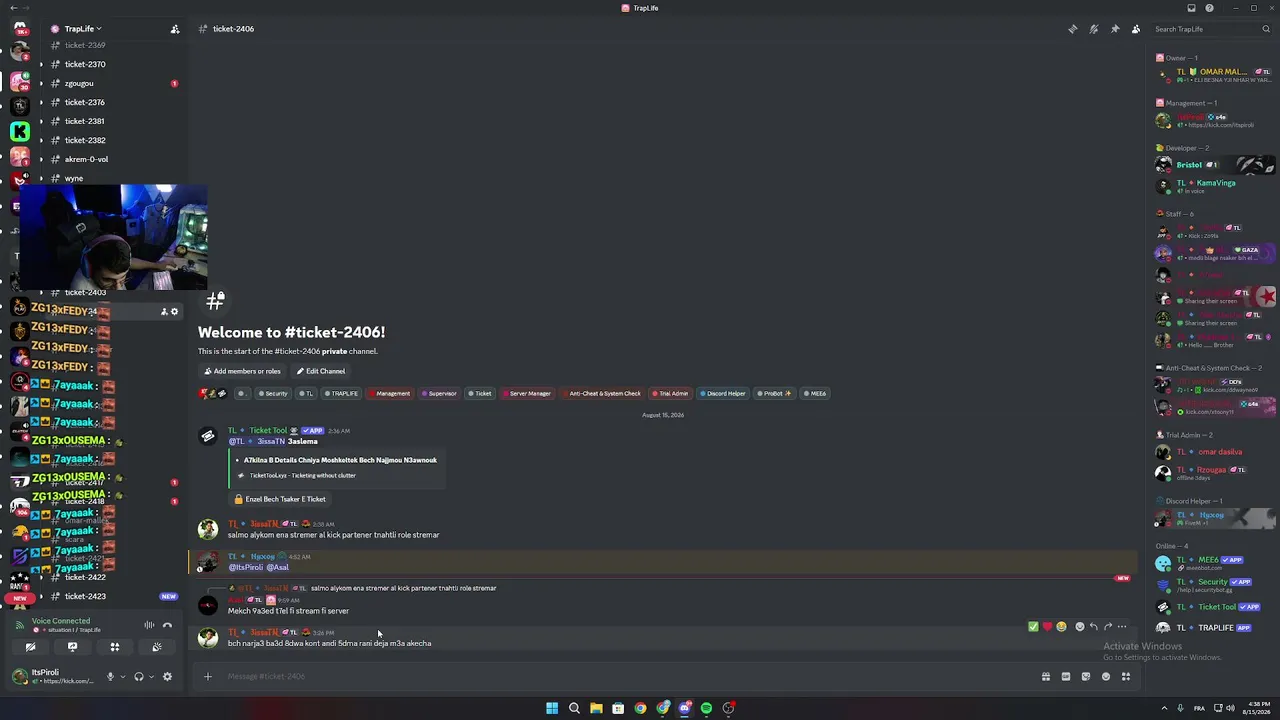1280x720 pixels.
Task: Open the Apps launcher in message bar
Action: click(x=1126, y=676)
